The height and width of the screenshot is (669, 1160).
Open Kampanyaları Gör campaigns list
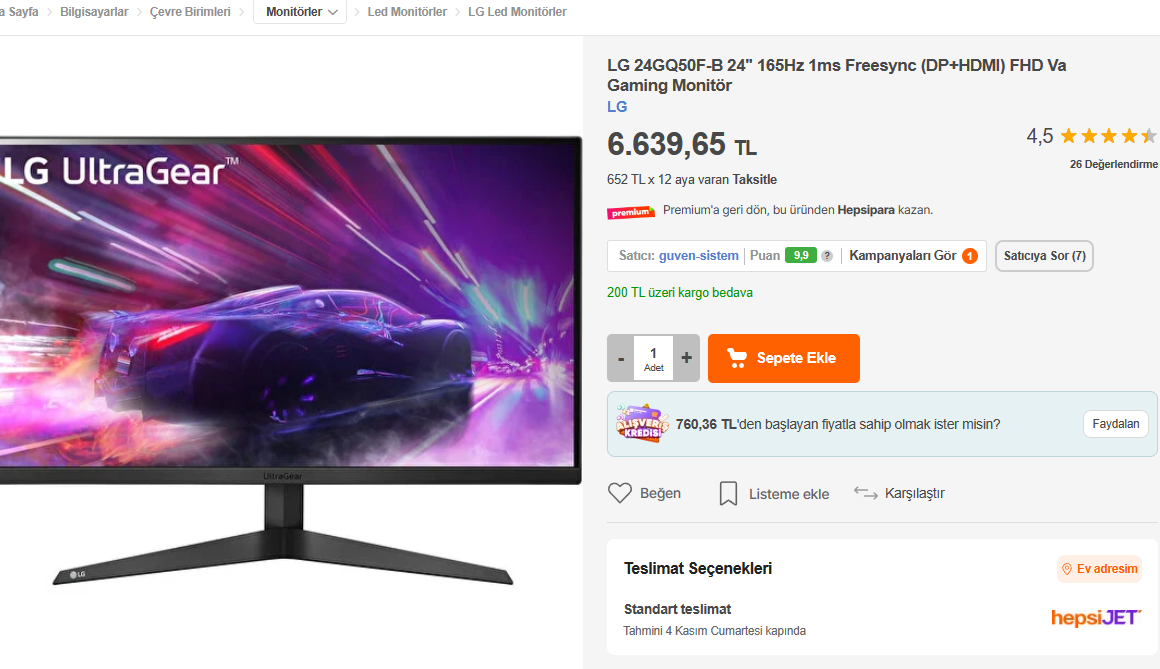tap(914, 255)
